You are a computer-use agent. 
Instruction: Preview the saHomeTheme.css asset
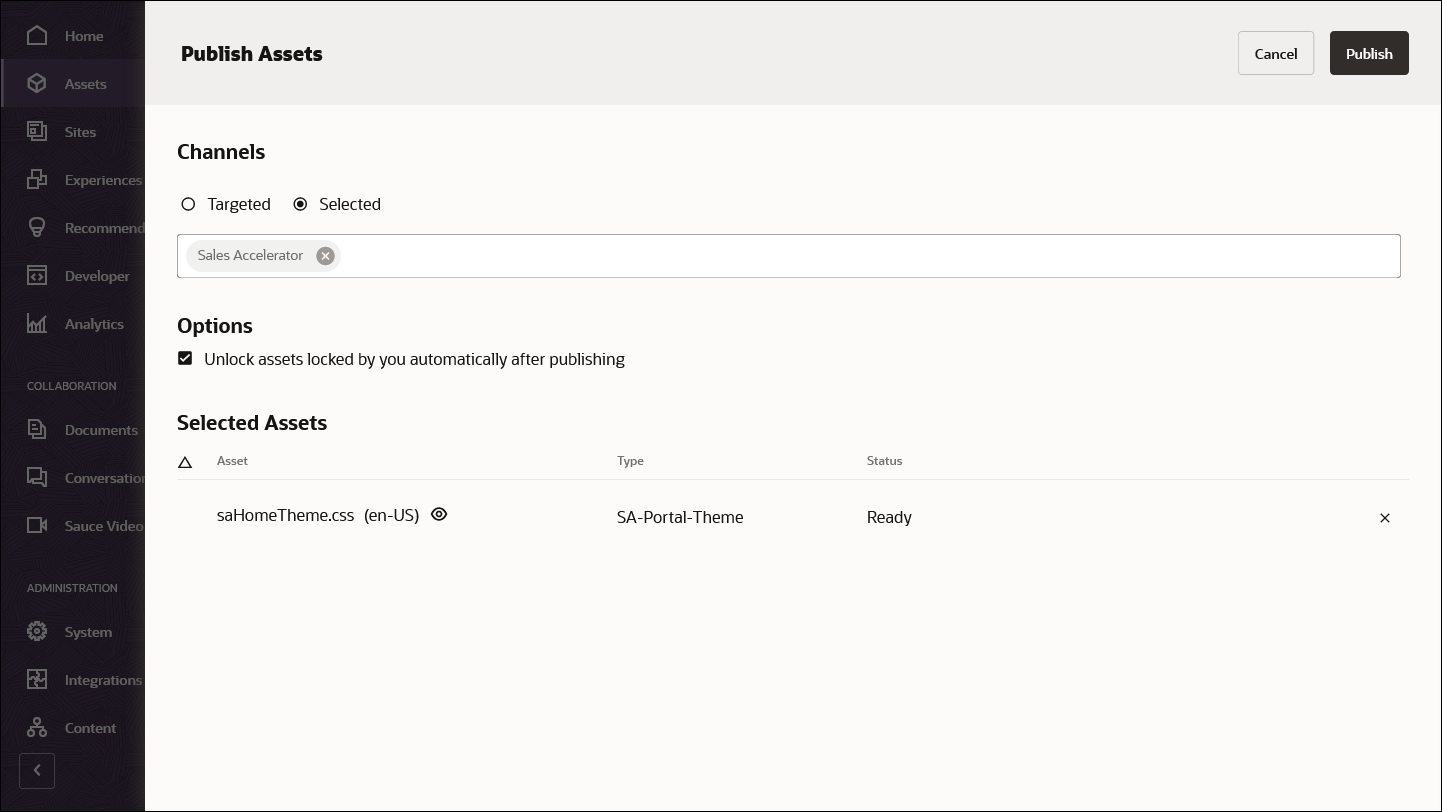click(x=439, y=514)
